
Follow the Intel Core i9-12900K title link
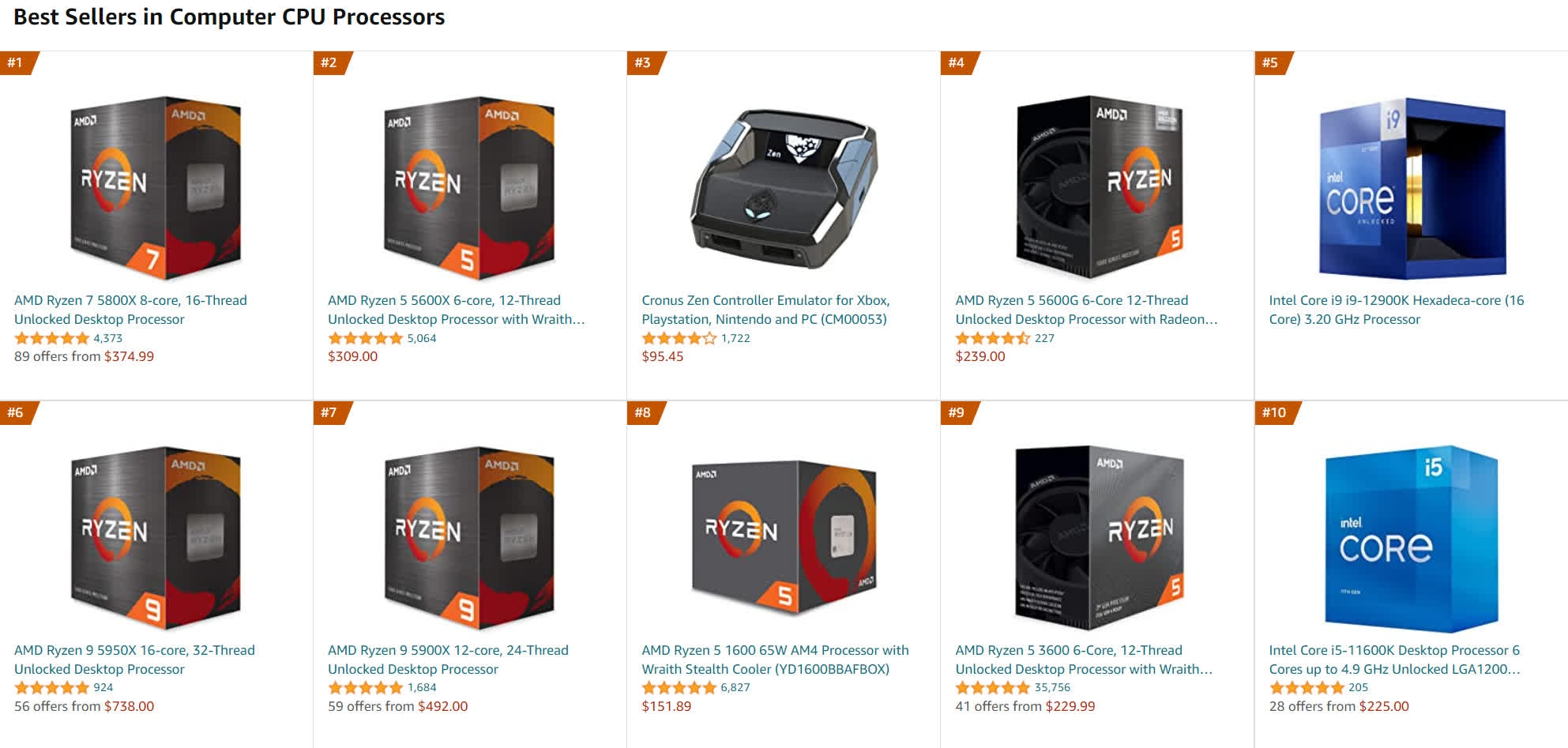(x=1396, y=310)
